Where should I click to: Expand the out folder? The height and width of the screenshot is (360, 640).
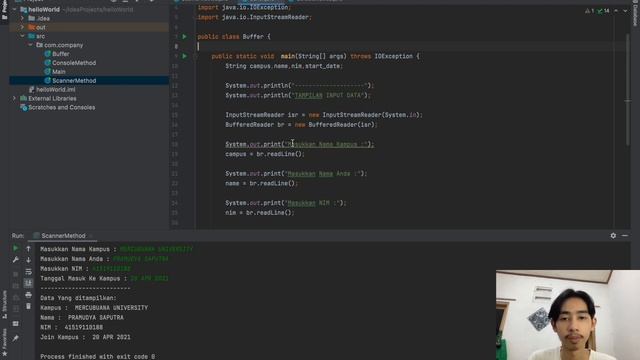22,27
